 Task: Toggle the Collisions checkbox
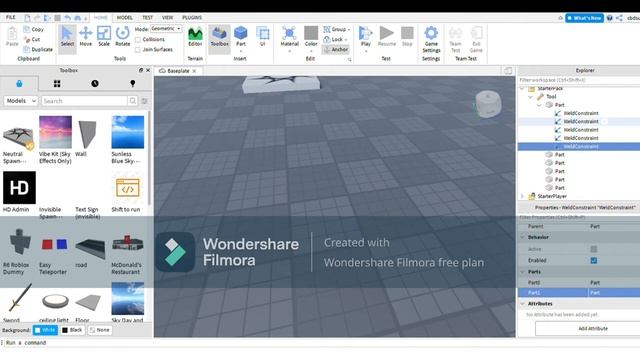pyautogui.click(x=138, y=40)
